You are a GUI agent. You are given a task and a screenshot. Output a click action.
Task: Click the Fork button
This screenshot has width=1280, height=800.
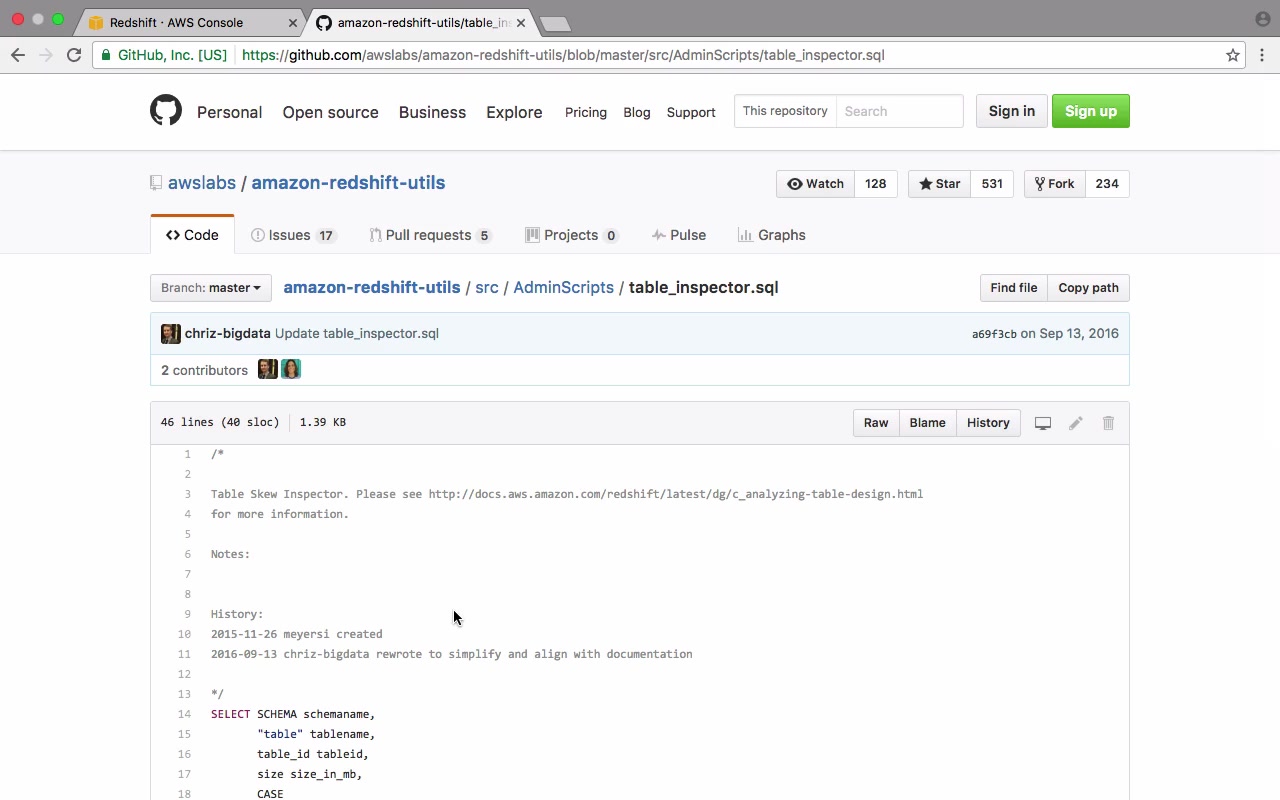tap(1054, 184)
